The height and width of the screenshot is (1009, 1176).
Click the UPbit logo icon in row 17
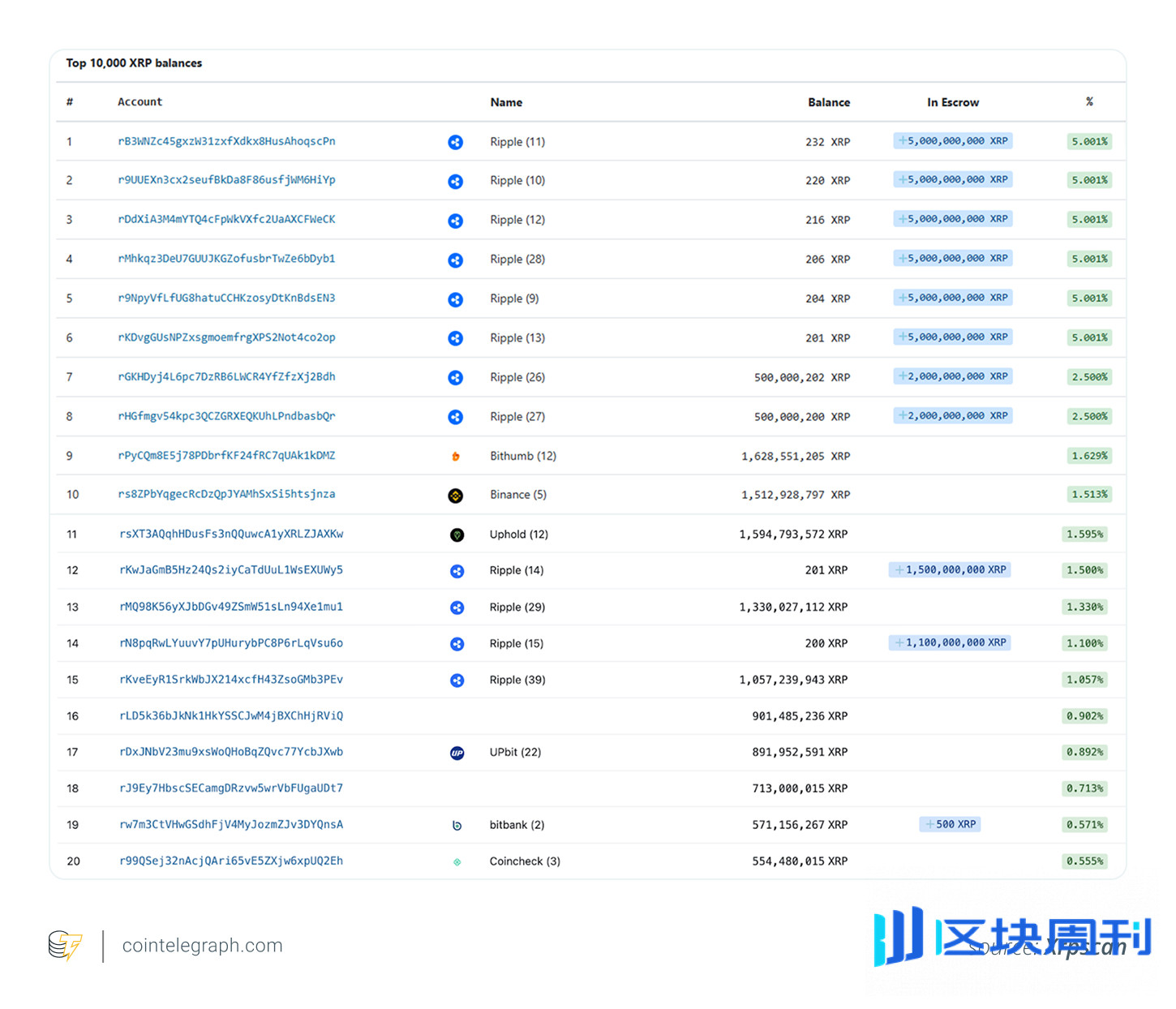457,753
